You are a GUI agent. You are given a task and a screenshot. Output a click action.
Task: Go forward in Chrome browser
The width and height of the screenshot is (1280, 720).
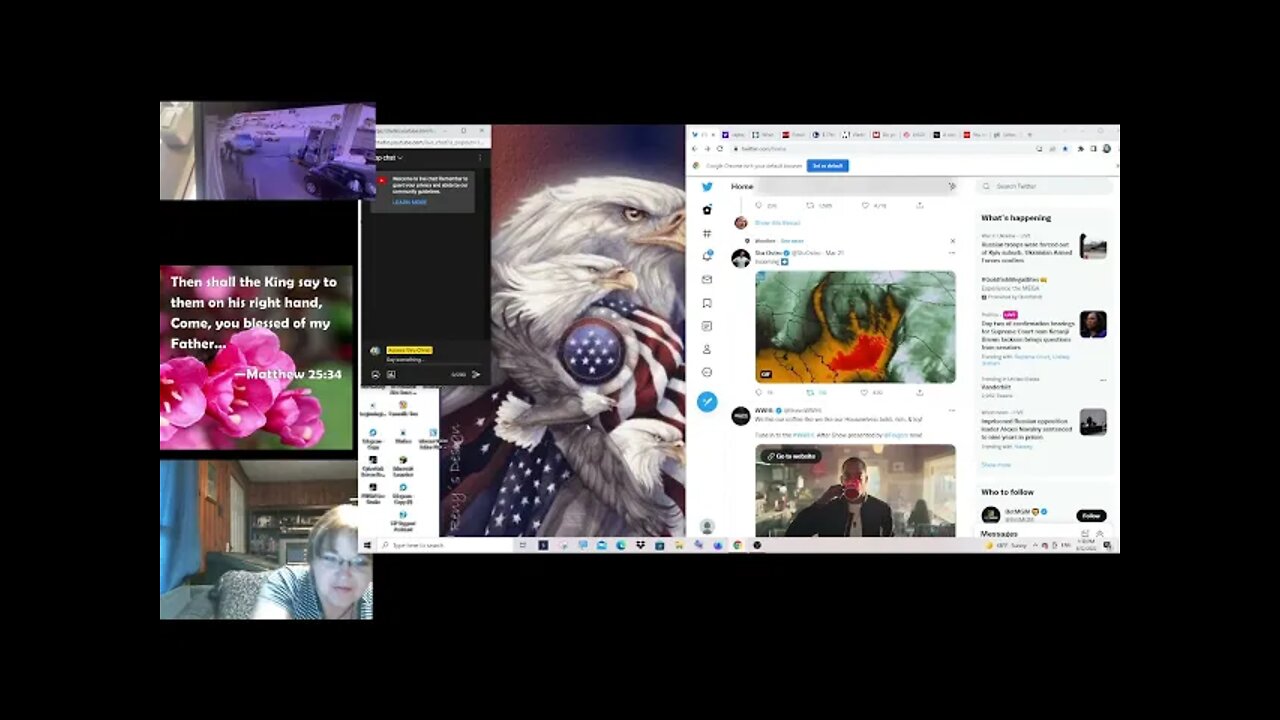[707, 148]
